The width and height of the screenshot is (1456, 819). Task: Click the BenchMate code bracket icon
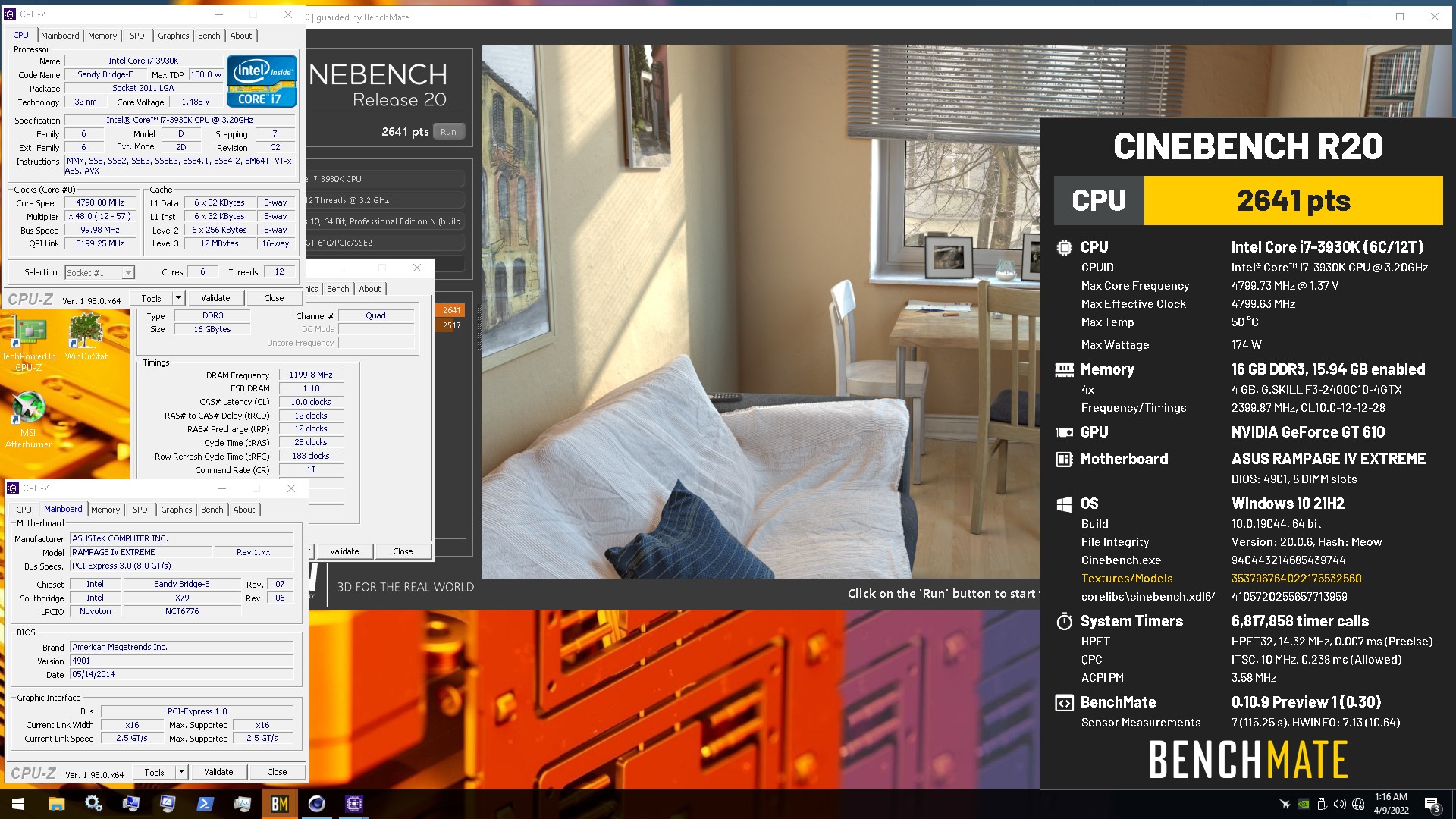(x=1064, y=703)
